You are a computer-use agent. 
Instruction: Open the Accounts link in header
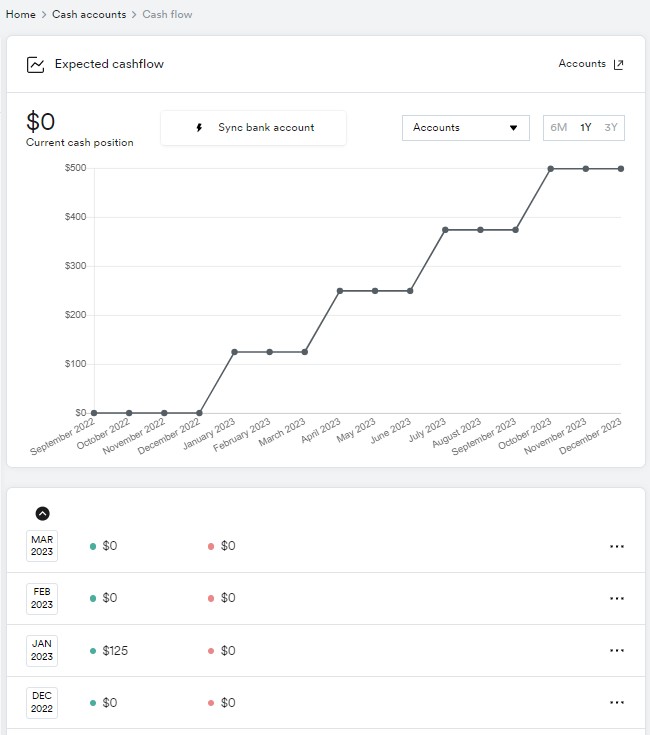(x=582, y=64)
